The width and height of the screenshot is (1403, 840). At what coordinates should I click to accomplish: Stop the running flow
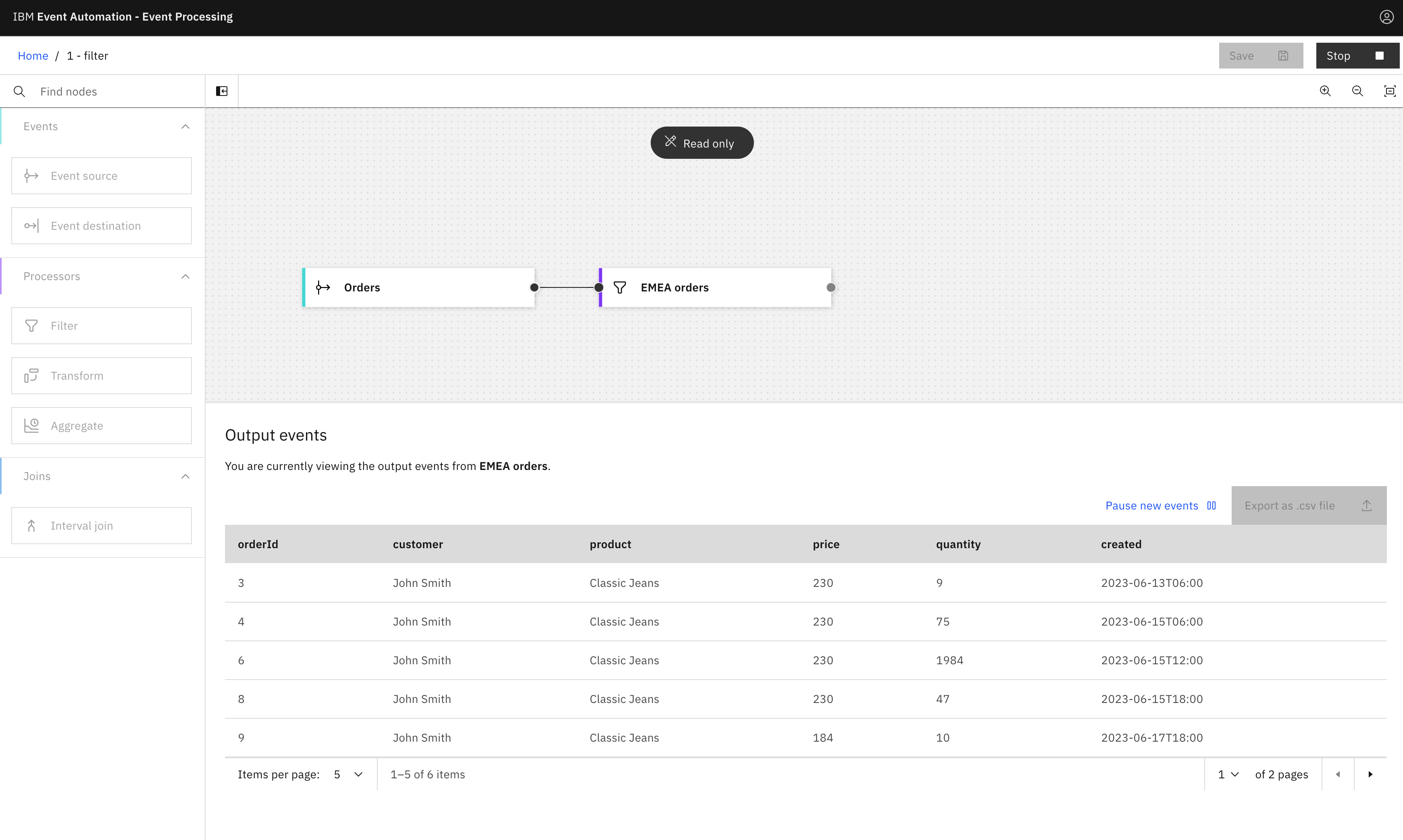point(1357,56)
